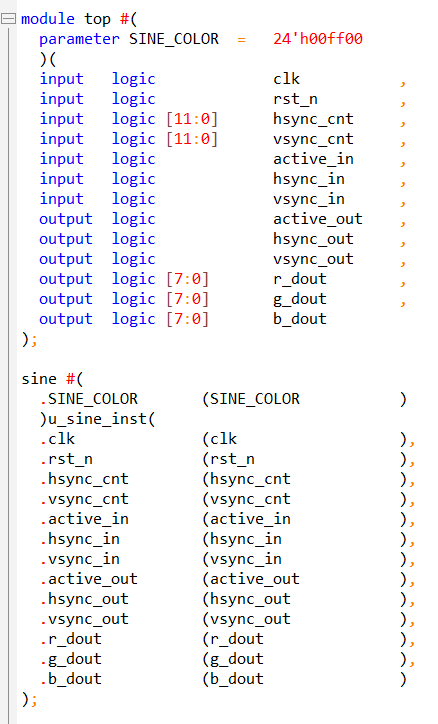The height and width of the screenshot is (724, 438).
Task: Click the 'input' keyword on clk line
Action: click(61, 79)
